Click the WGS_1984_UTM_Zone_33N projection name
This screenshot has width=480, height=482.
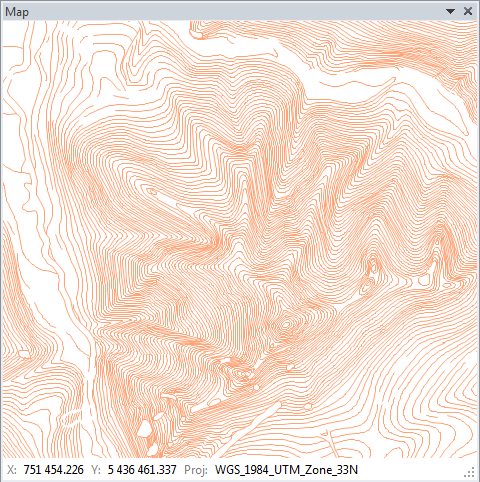pos(286,470)
